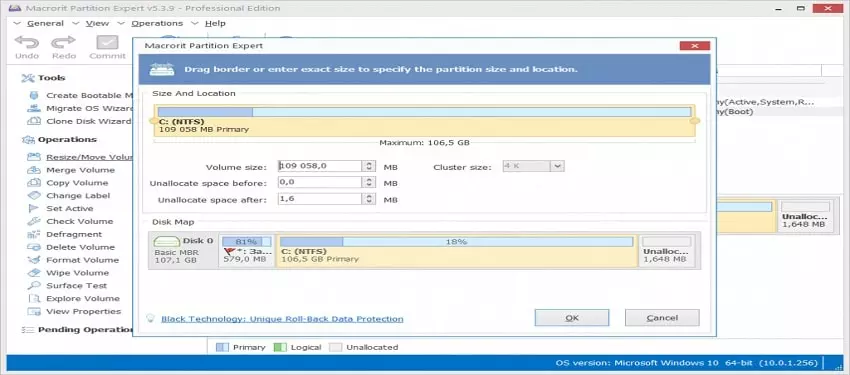The image size is (850, 375).
Task: Click the Tools section header icon
Action: click(x=28, y=78)
